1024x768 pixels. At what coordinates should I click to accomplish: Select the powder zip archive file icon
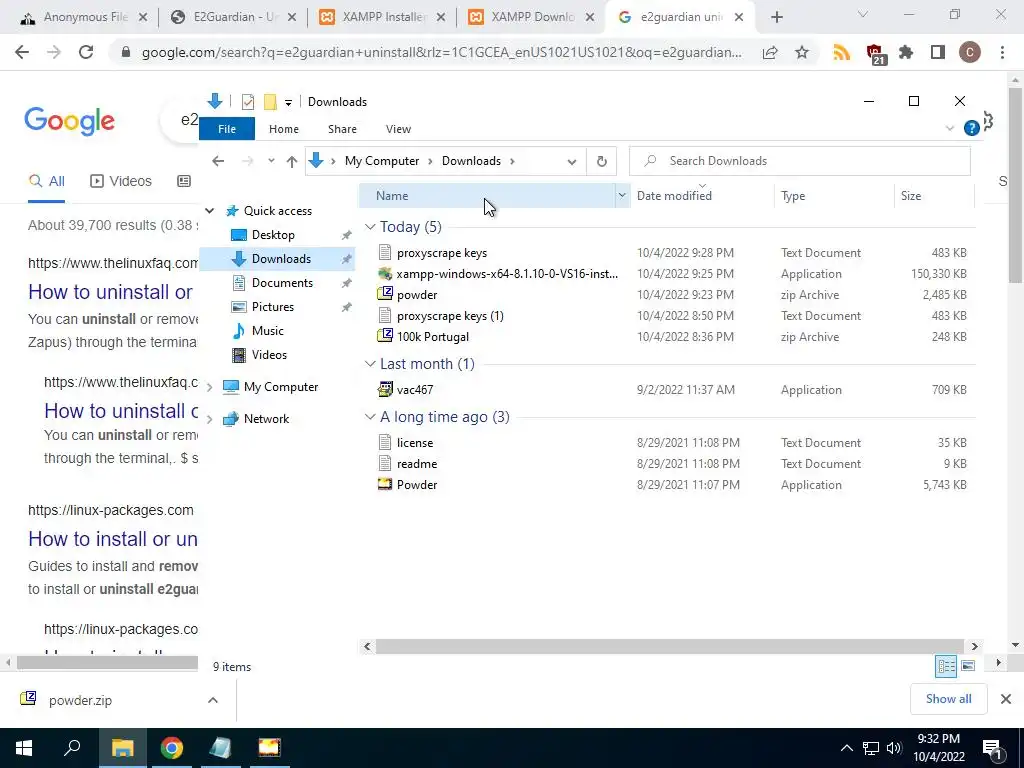(385, 294)
